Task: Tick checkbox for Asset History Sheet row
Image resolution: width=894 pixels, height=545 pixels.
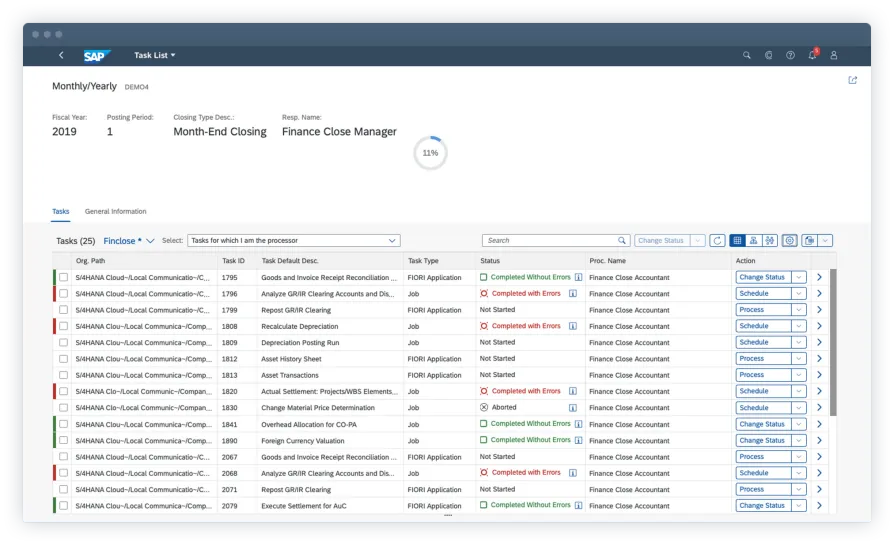Action: (x=64, y=359)
